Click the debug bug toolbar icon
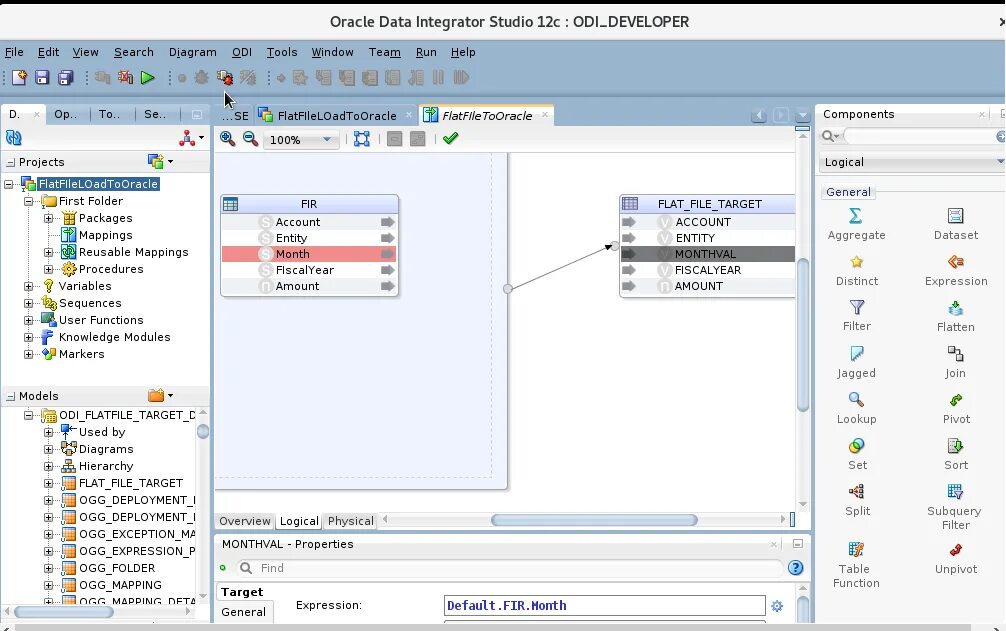 (225, 78)
